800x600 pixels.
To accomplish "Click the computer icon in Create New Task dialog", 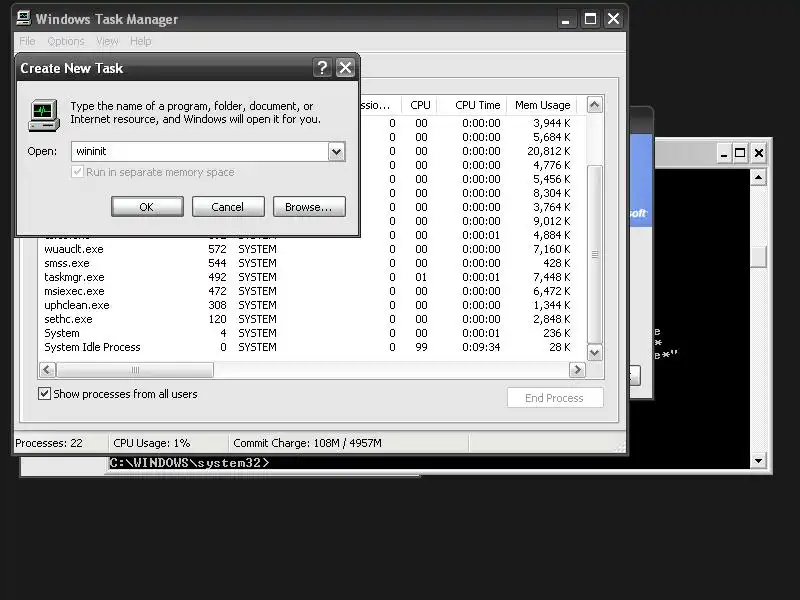I will 43,115.
